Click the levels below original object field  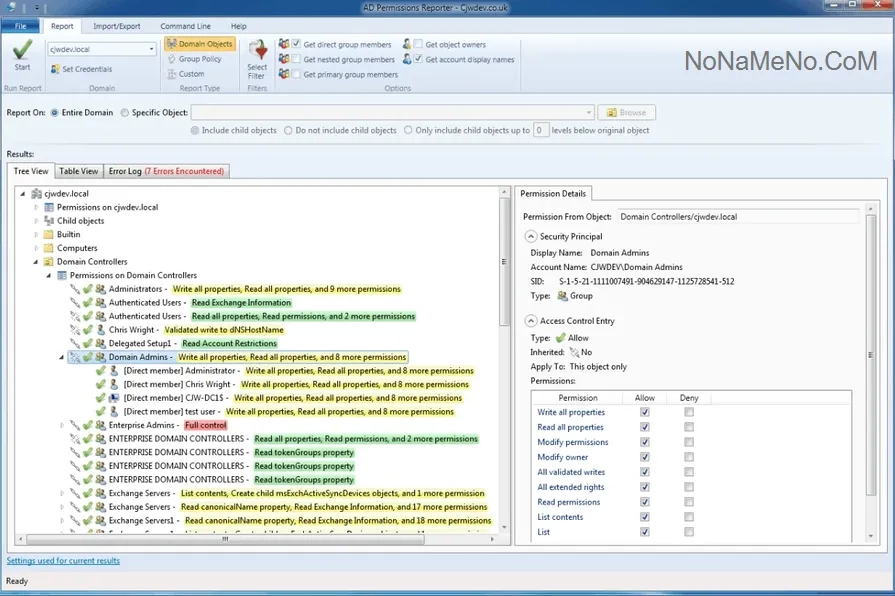540,130
